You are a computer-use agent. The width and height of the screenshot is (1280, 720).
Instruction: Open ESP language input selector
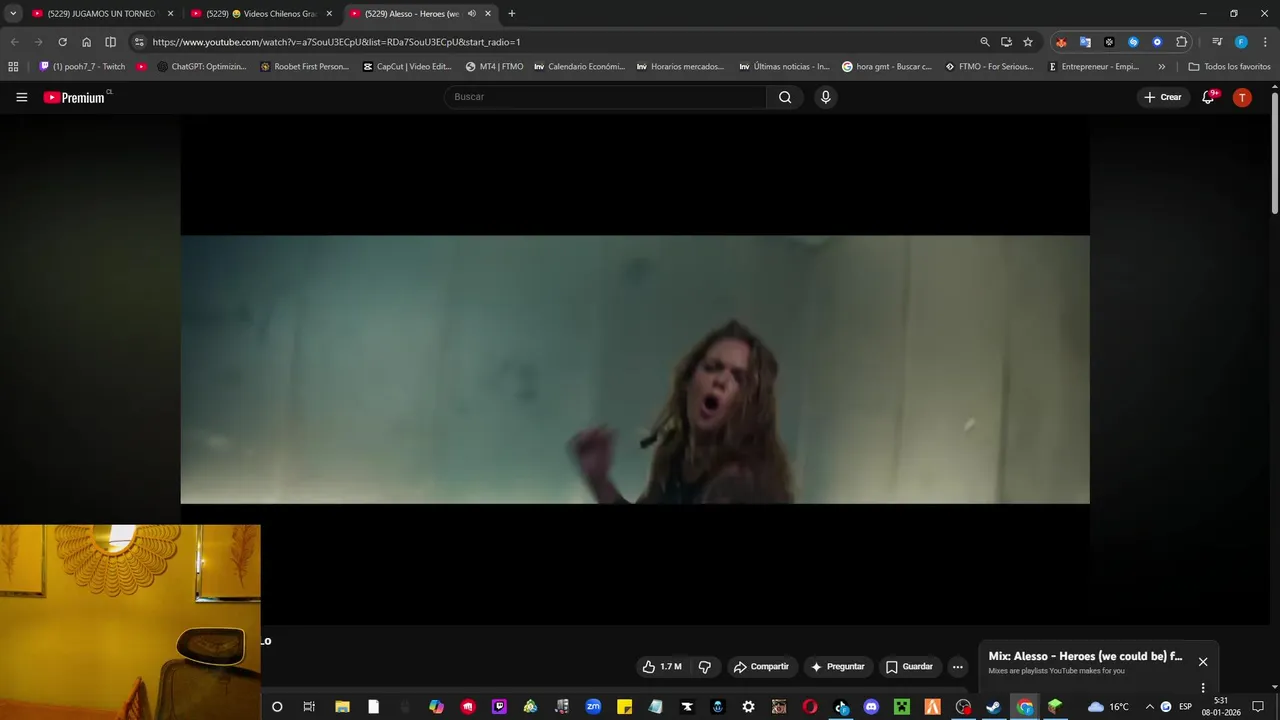click(1186, 707)
